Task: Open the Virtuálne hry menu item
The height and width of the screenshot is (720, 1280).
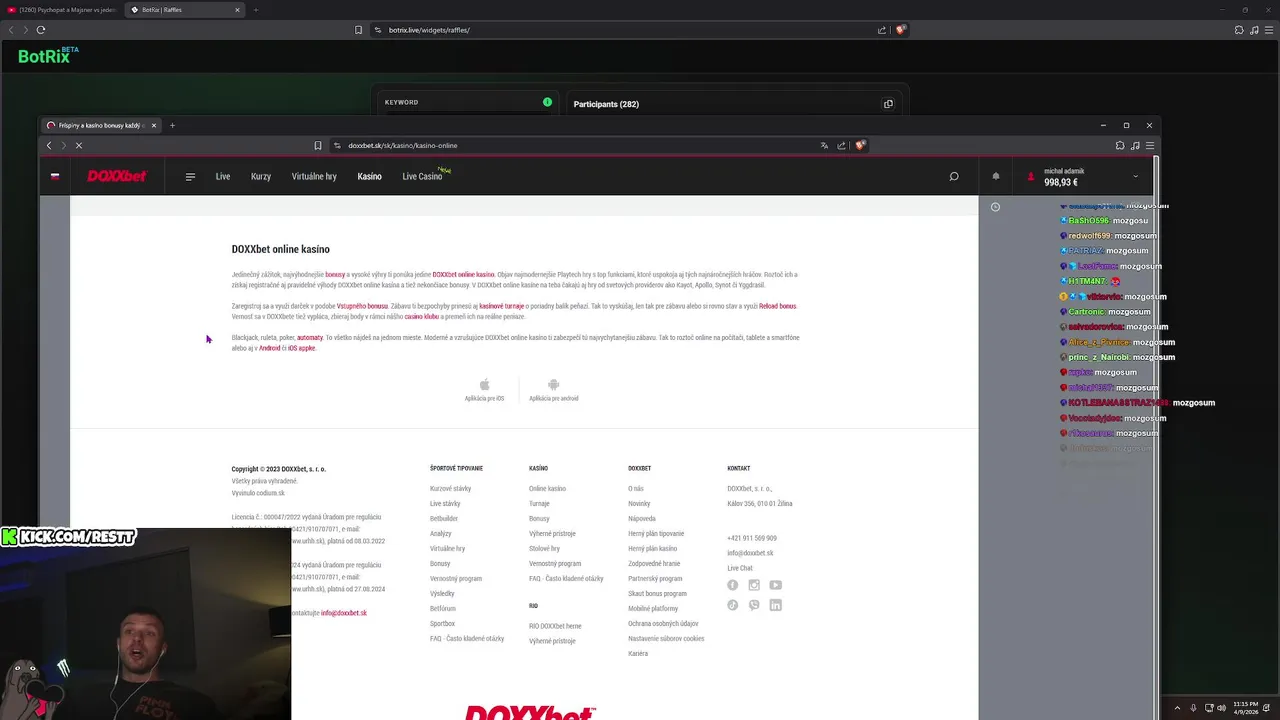Action: click(x=314, y=177)
